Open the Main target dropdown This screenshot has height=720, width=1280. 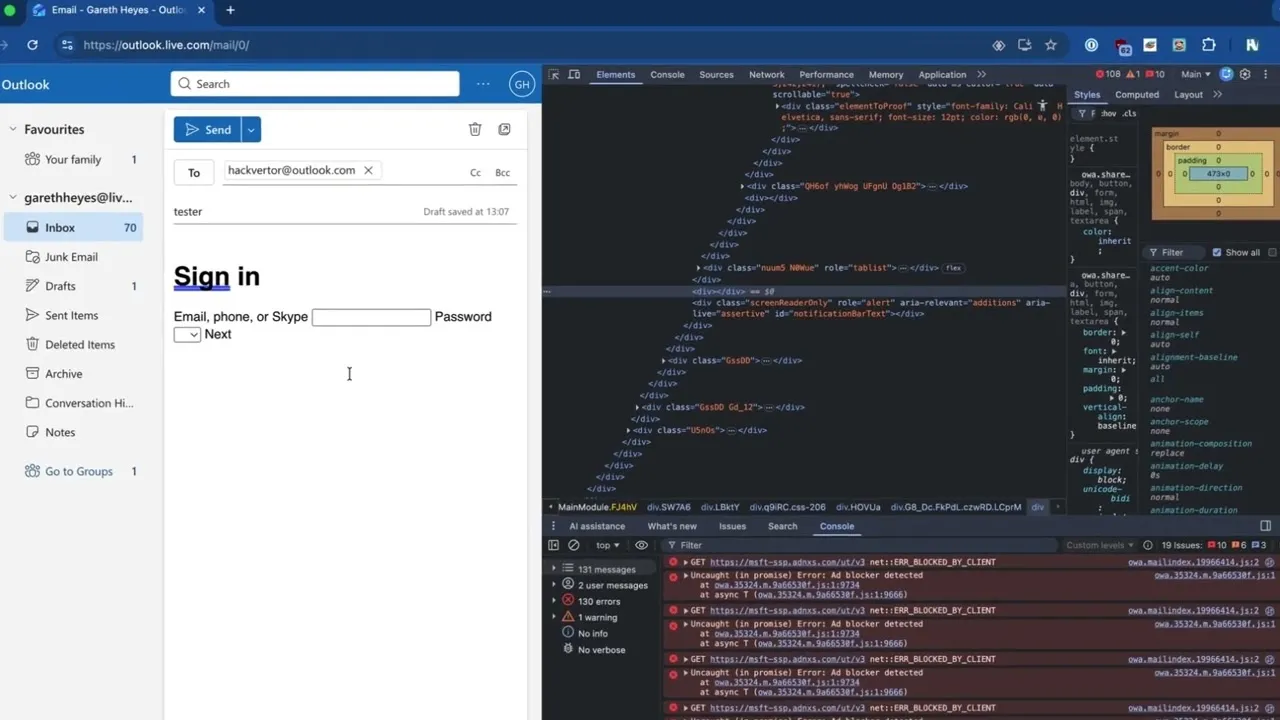click(1195, 74)
